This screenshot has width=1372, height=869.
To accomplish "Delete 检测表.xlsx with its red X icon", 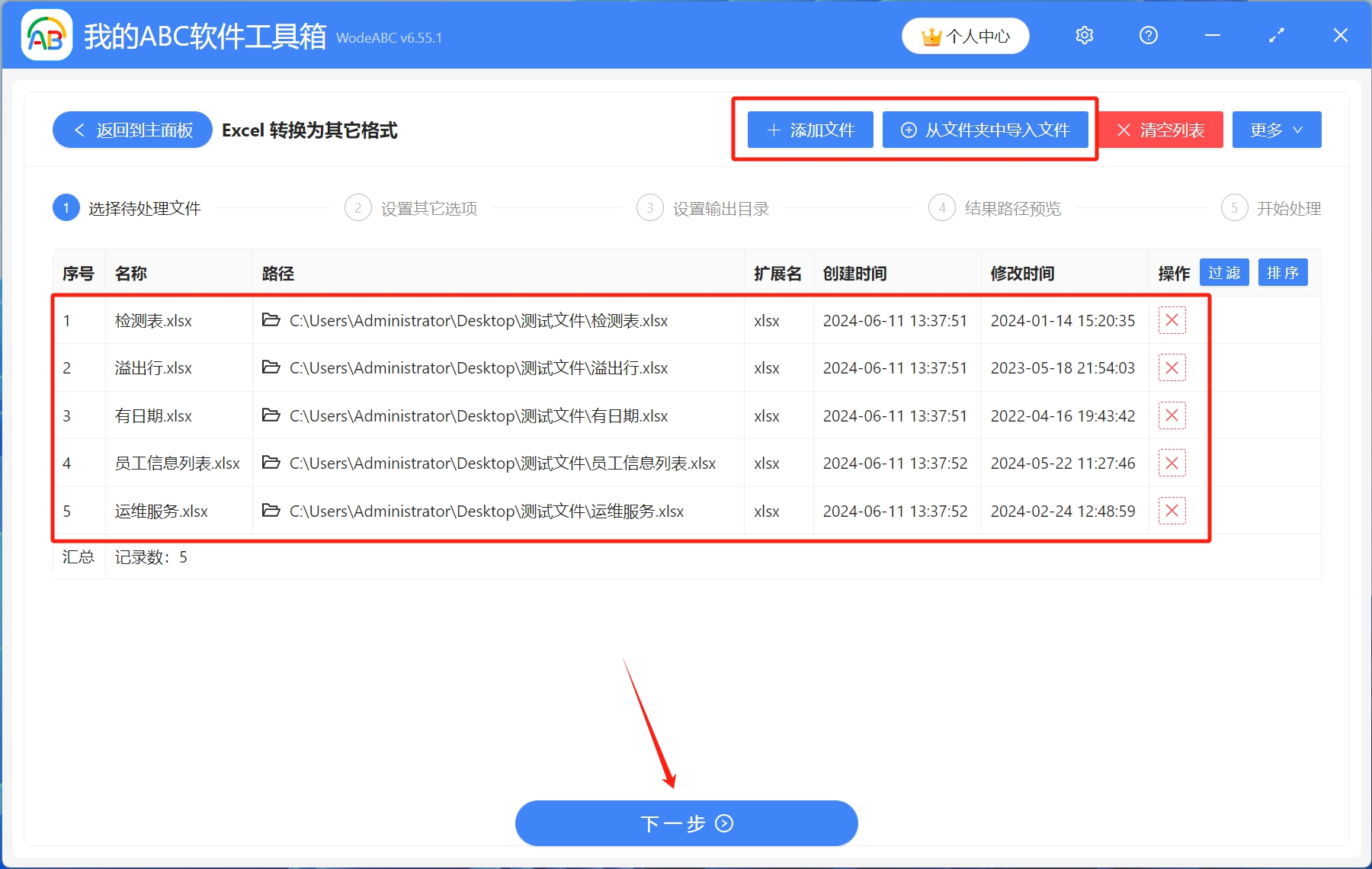I will click(1172, 320).
